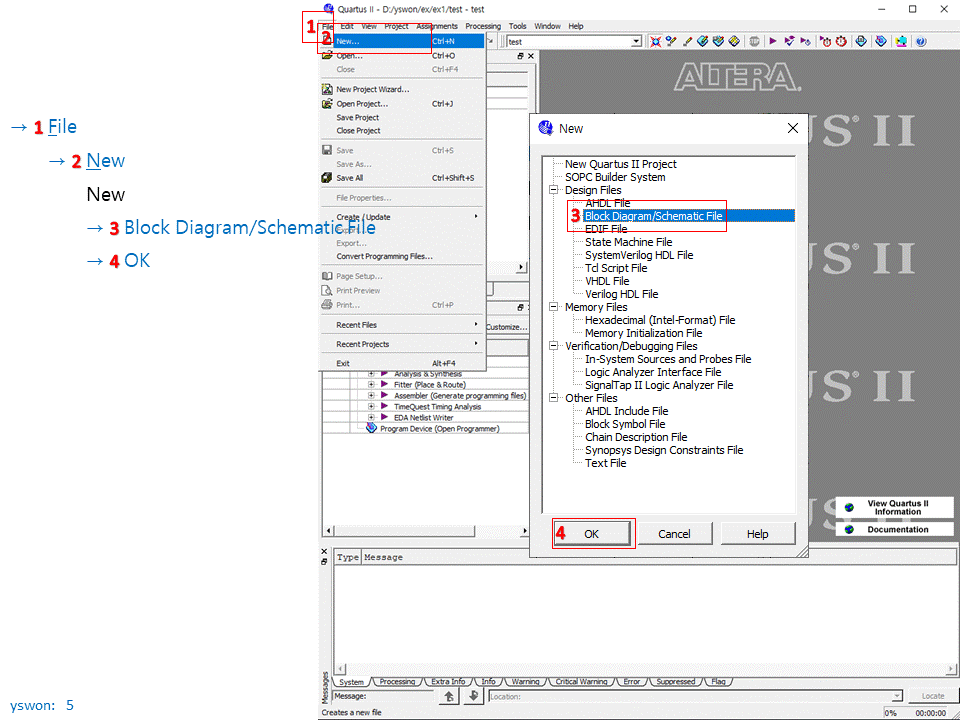The height and width of the screenshot is (720, 960).
Task: Click Cancel in the New dialog
Action: (x=674, y=534)
